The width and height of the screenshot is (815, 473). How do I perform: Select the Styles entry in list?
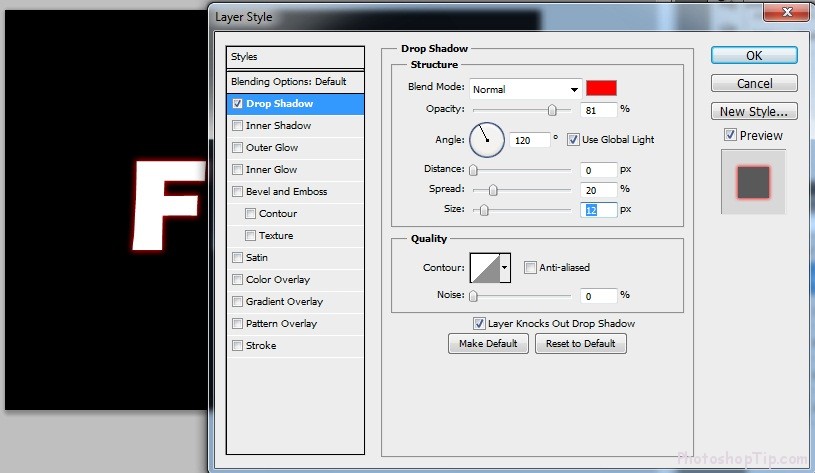(295, 57)
